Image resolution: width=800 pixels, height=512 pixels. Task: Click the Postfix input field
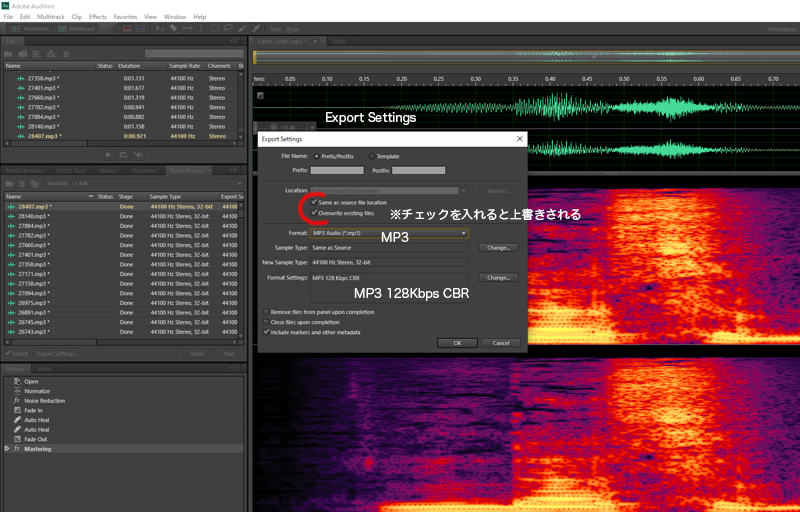coord(418,170)
